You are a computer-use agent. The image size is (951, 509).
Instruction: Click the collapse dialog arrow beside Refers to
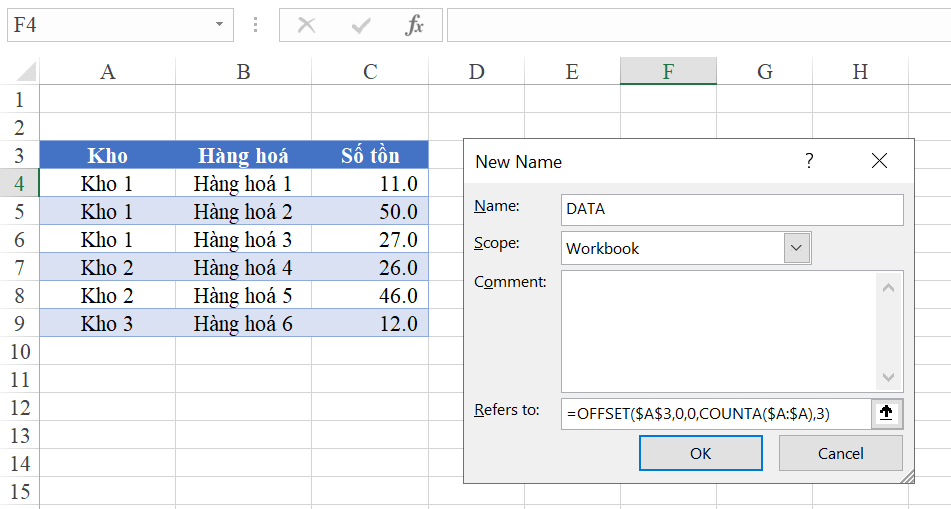(x=886, y=413)
